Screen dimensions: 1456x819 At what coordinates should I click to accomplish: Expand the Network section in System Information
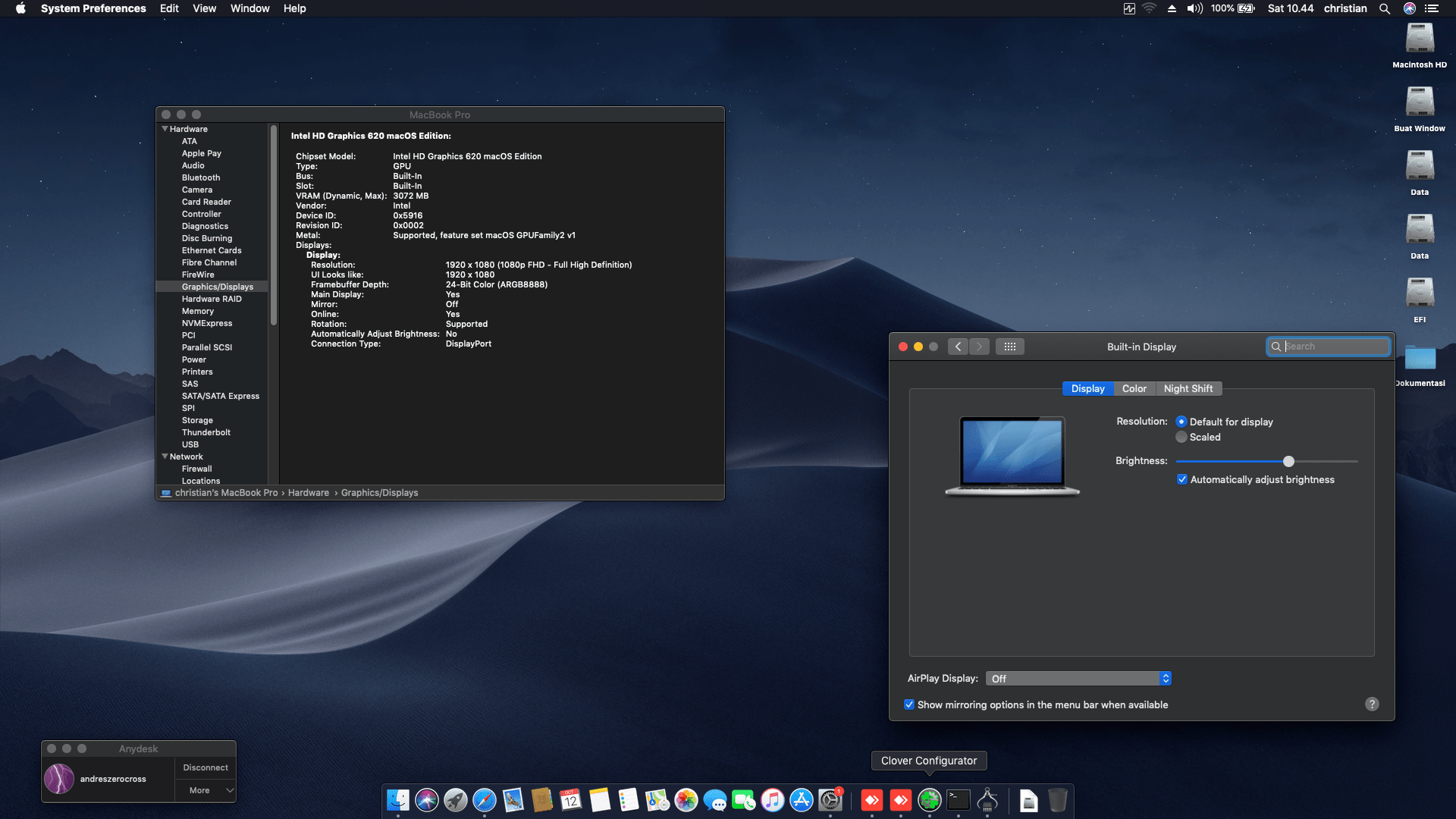pyautogui.click(x=165, y=457)
